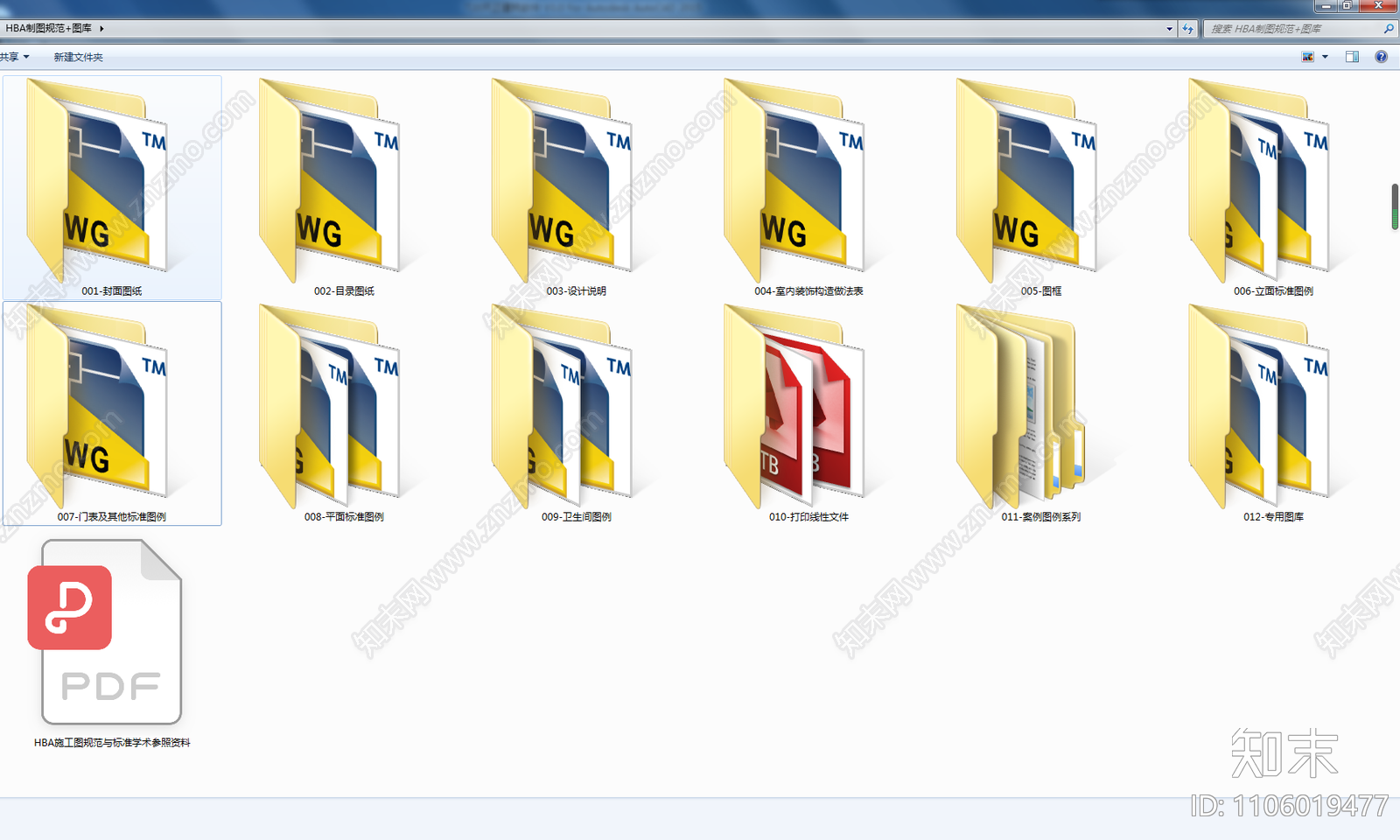Click the vertical scrollbar thumb
The image size is (1400, 840).
[1395, 206]
